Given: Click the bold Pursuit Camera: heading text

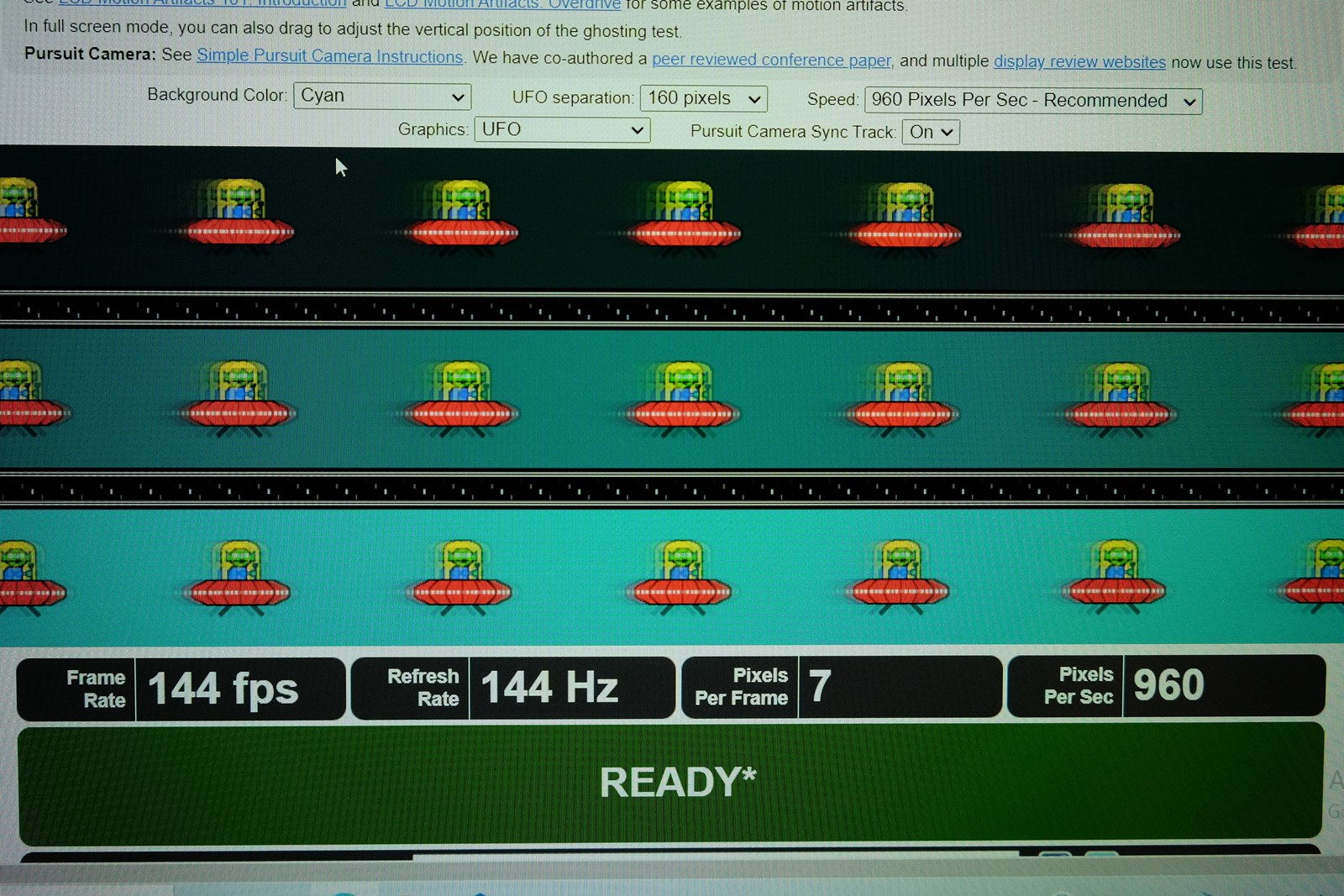Looking at the screenshot, I should (90, 54).
